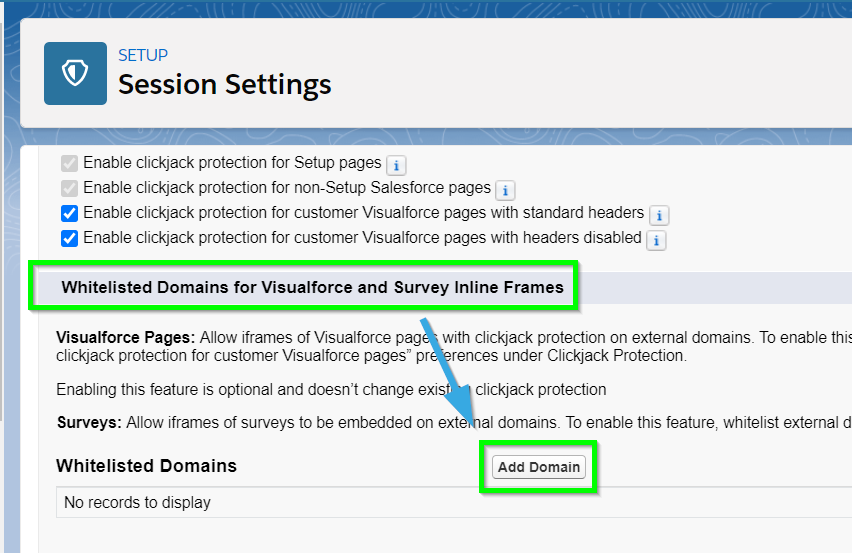This screenshot has height=553, width=852.
Task: Select the Whitelisted Domains list heading
Action: click(146, 466)
